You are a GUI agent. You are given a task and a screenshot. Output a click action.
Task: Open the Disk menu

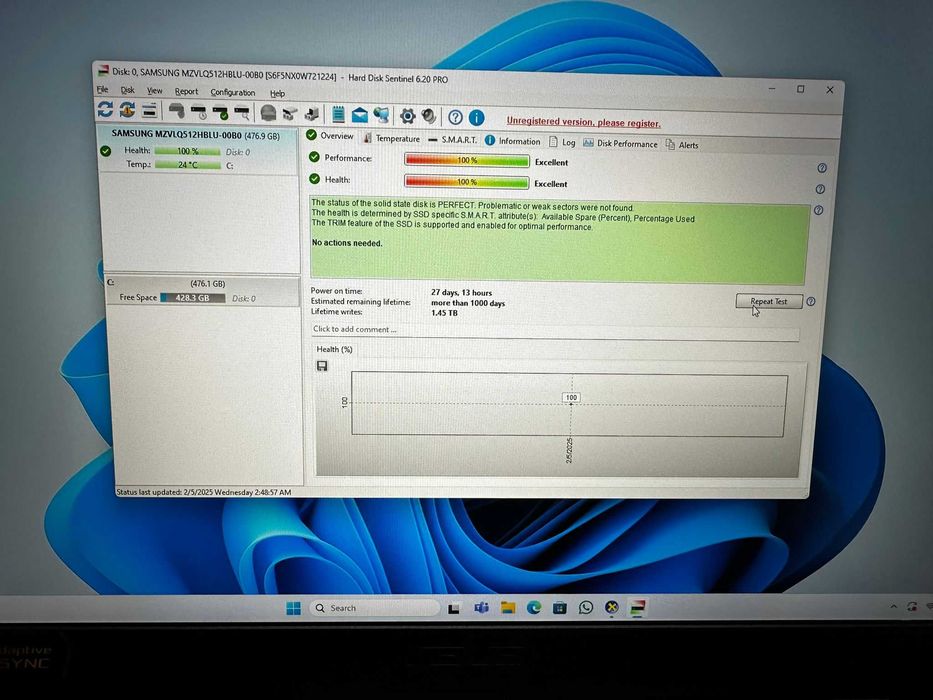pos(127,90)
